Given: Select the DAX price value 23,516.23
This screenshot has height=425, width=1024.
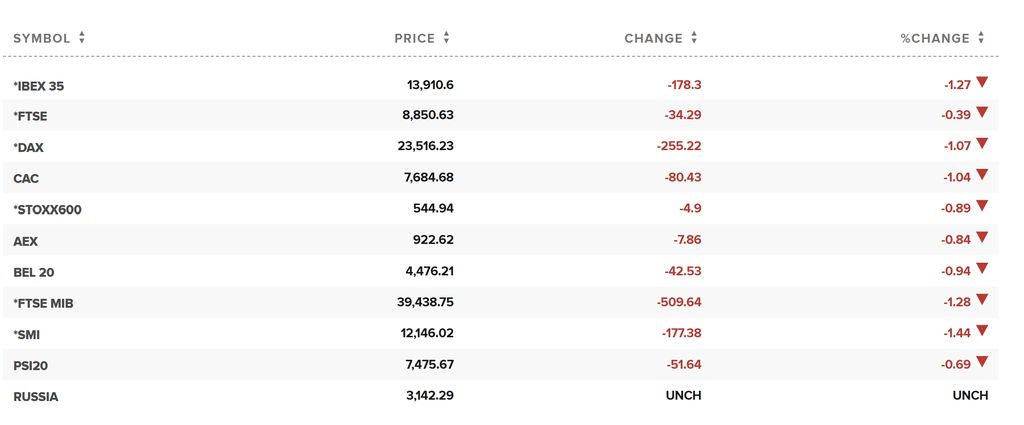Looking at the screenshot, I should [425, 146].
